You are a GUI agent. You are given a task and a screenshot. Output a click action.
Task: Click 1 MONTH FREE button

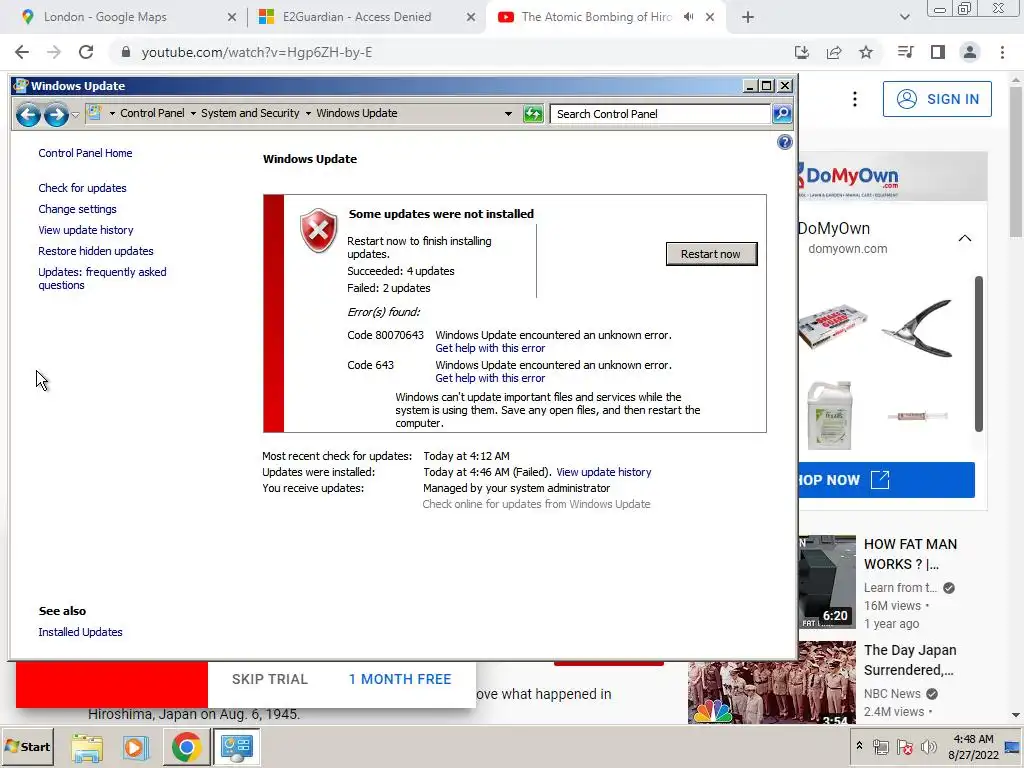tap(400, 679)
